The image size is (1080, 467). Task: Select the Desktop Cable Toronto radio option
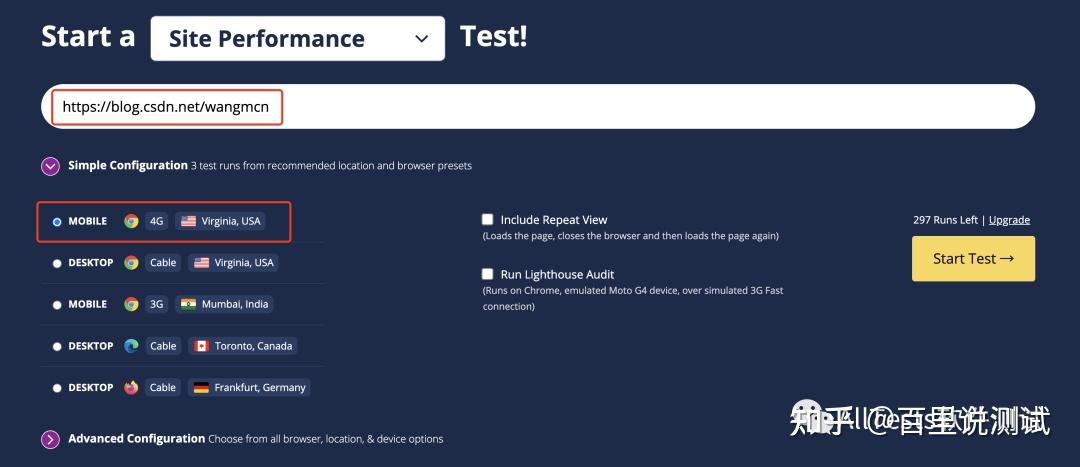[x=57, y=346]
